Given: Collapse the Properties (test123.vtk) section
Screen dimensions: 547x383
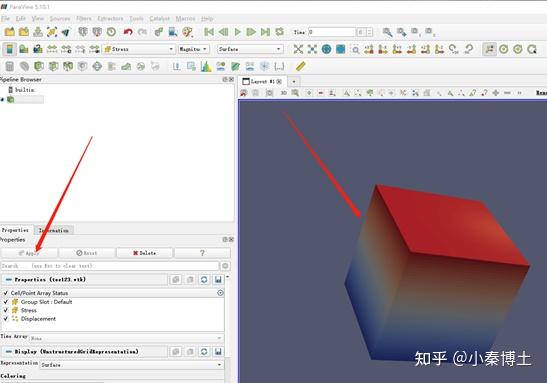Looking at the screenshot, I should [x=9, y=279].
